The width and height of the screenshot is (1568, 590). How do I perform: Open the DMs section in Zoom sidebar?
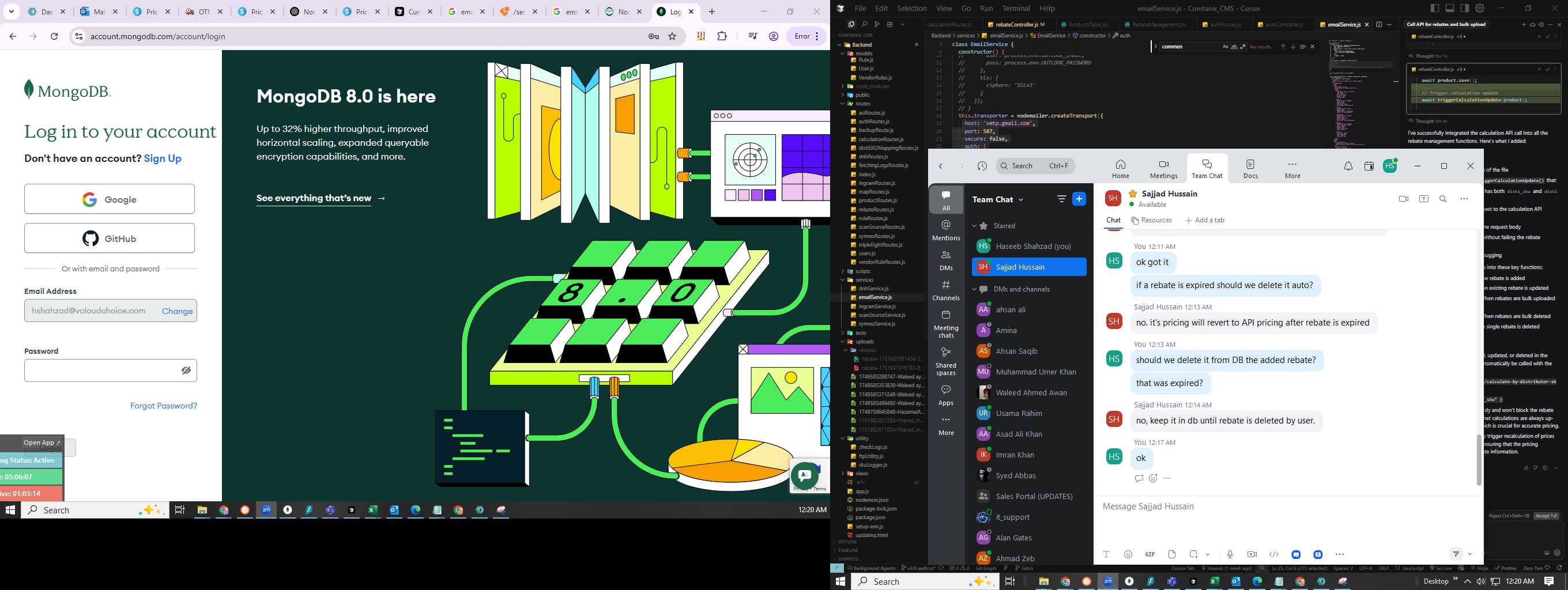pos(946,260)
